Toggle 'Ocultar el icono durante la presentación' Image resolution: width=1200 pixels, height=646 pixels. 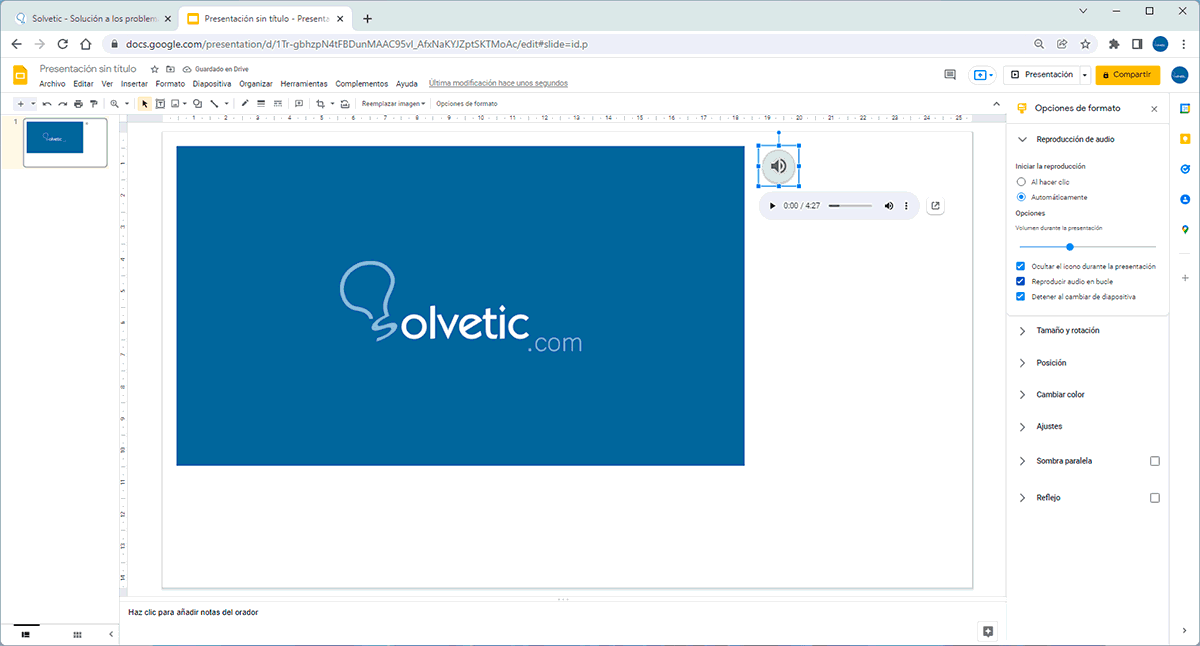click(x=1021, y=266)
